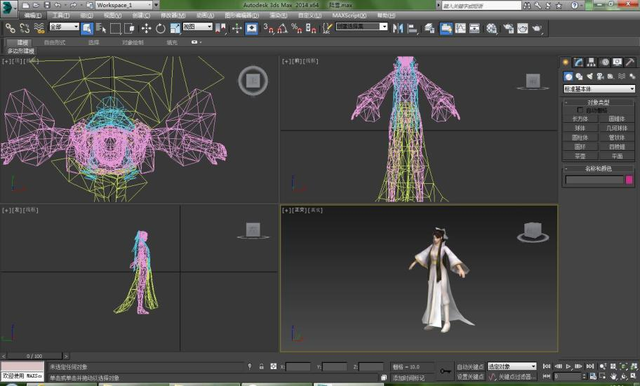Click the Sphere primitive button

tap(580, 128)
